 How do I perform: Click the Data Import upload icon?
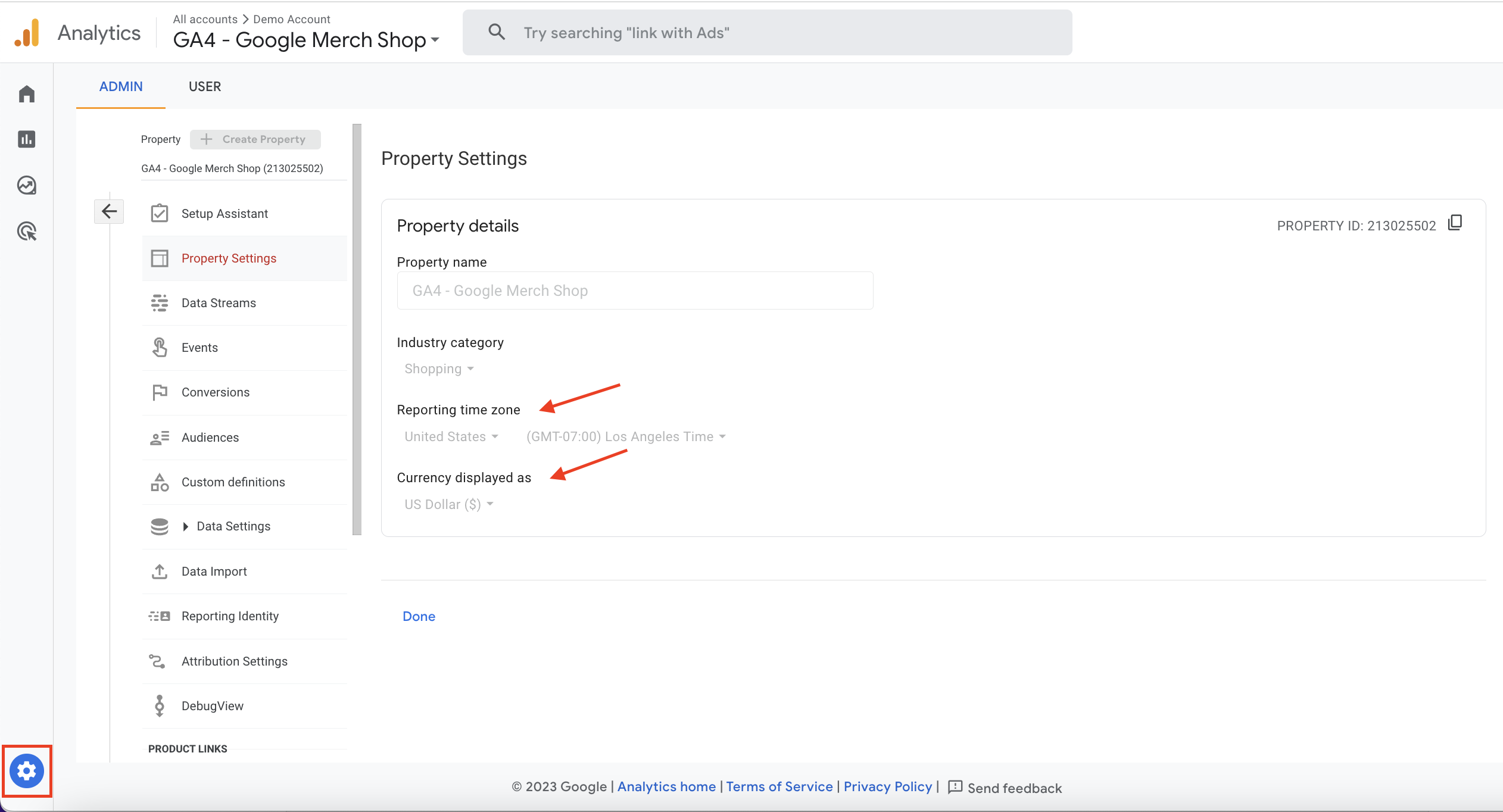(160, 571)
